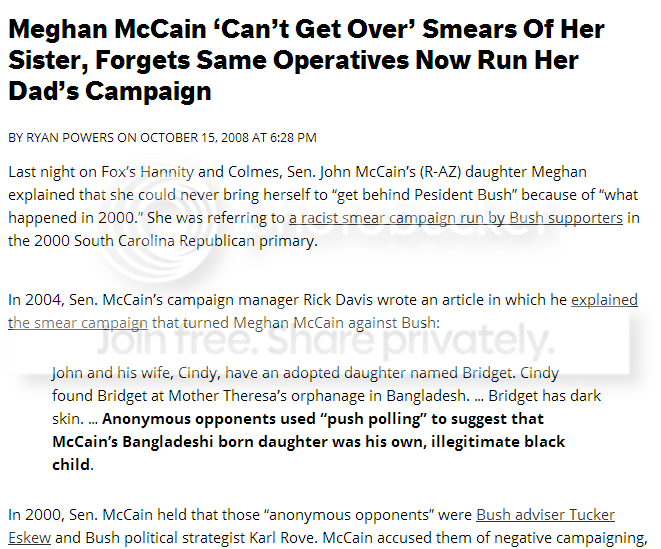Viewport: 661px width, 549px height.
Task: Open the 'Bush adviser Tucker Eskew' link
Action: pyautogui.click(x=545, y=515)
